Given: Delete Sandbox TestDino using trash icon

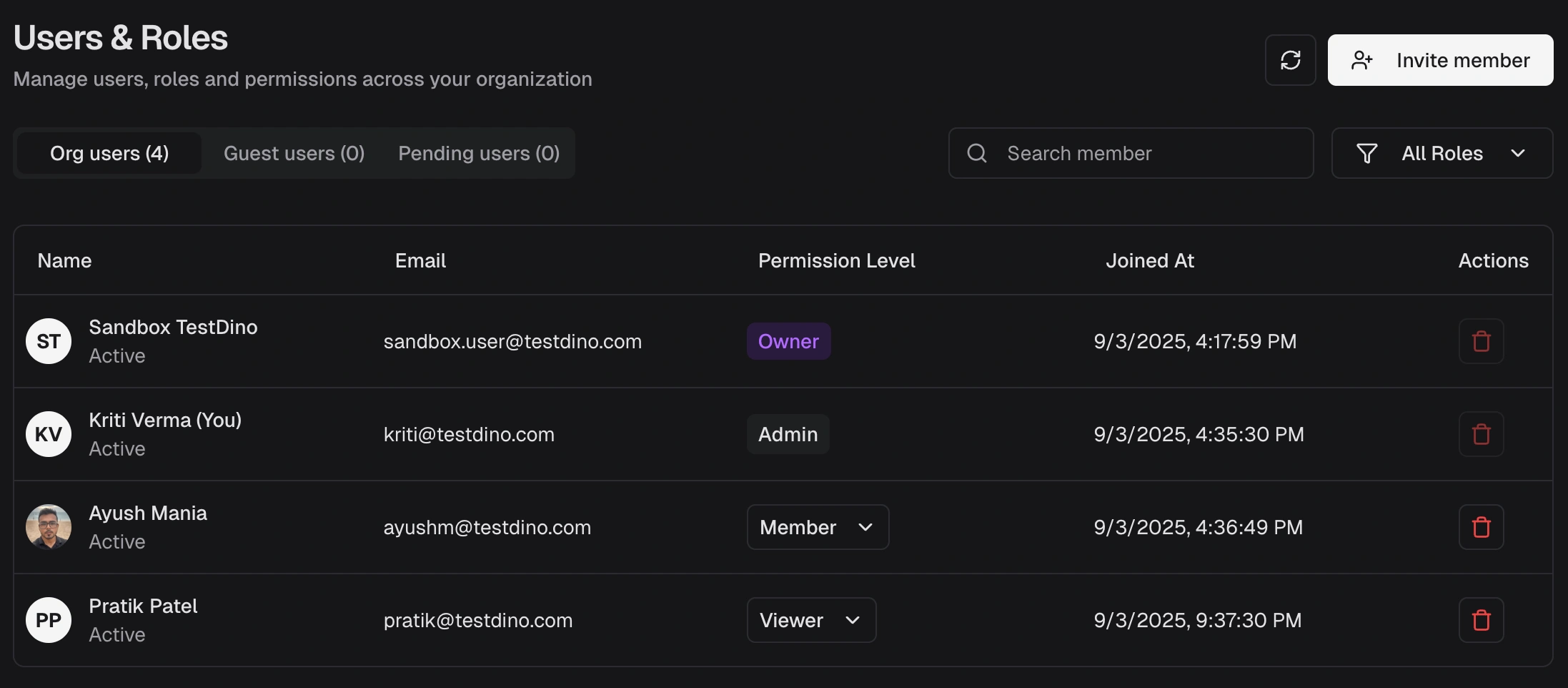Looking at the screenshot, I should [x=1481, y=341].
